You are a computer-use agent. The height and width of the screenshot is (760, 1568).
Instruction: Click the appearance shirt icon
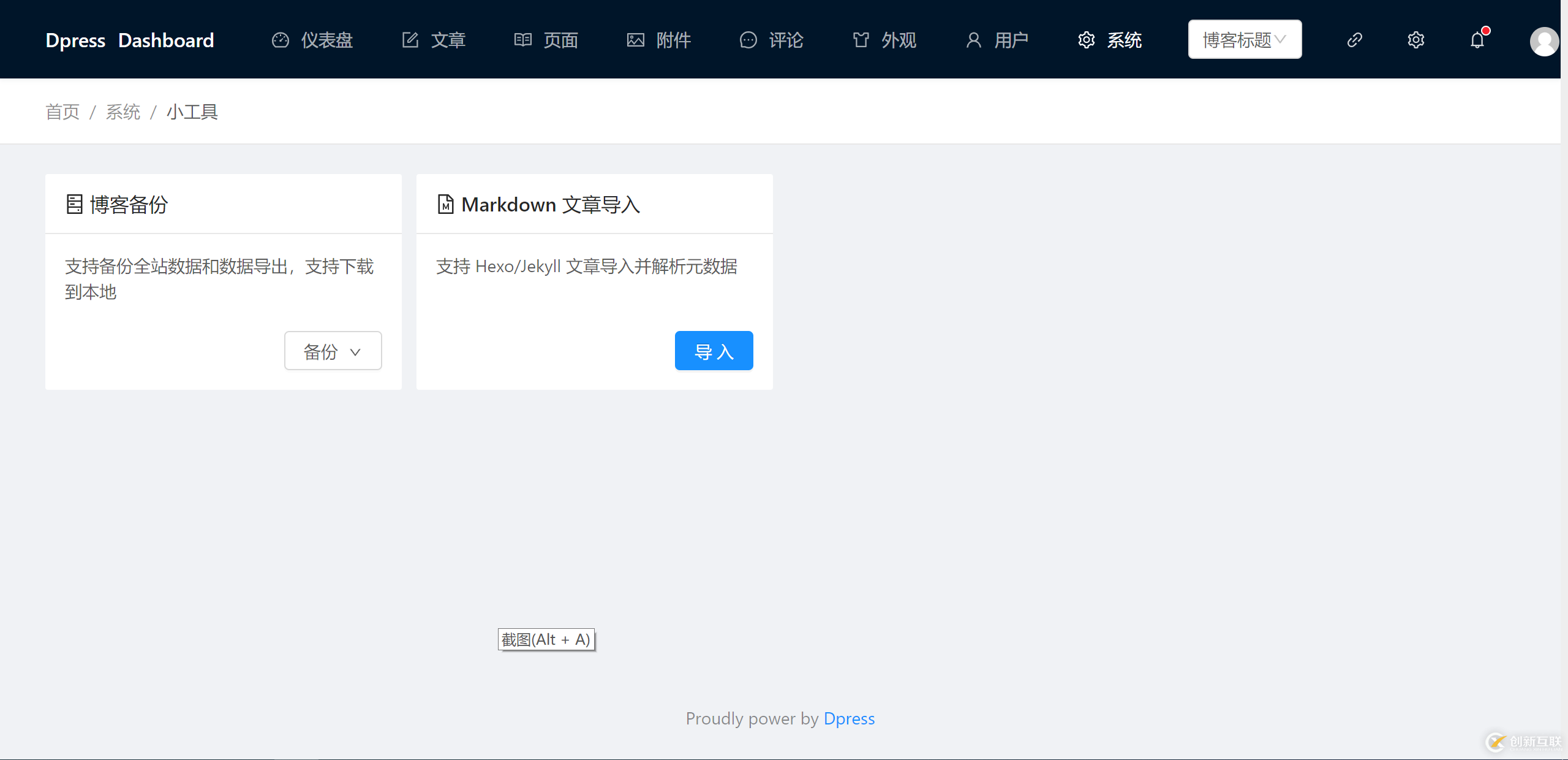click(x=861, y=40)
